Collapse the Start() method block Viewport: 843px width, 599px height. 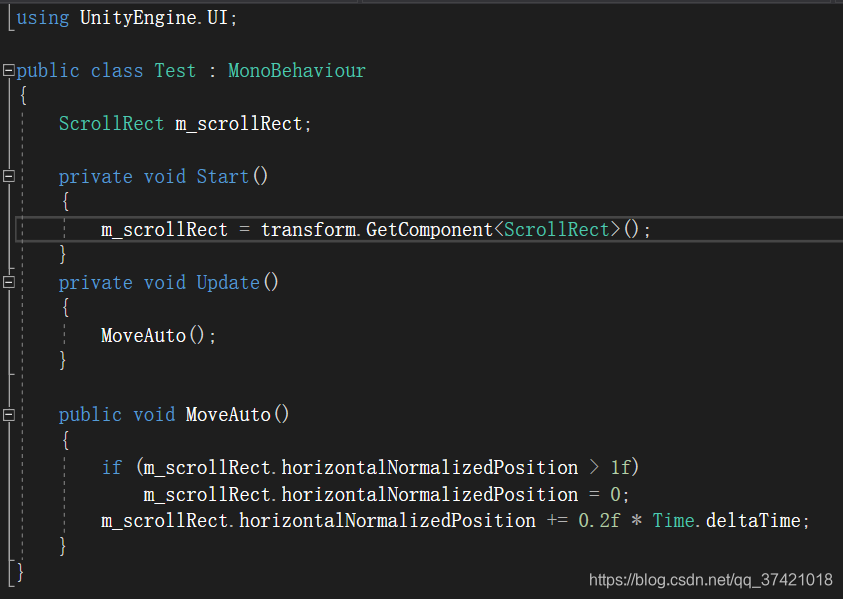tap(9, 176)
